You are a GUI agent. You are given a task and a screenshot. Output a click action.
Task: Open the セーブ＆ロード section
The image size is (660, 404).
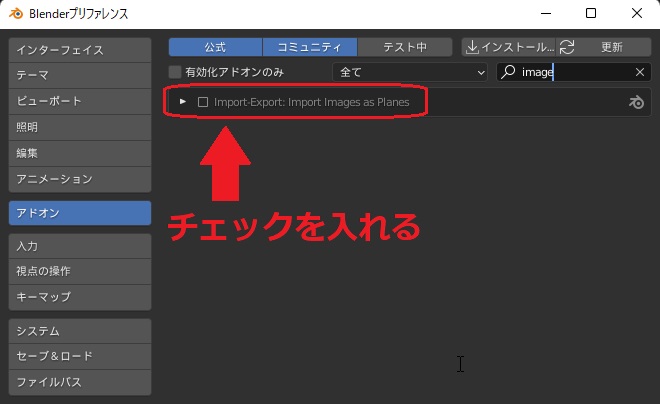[x=80, y=356]
